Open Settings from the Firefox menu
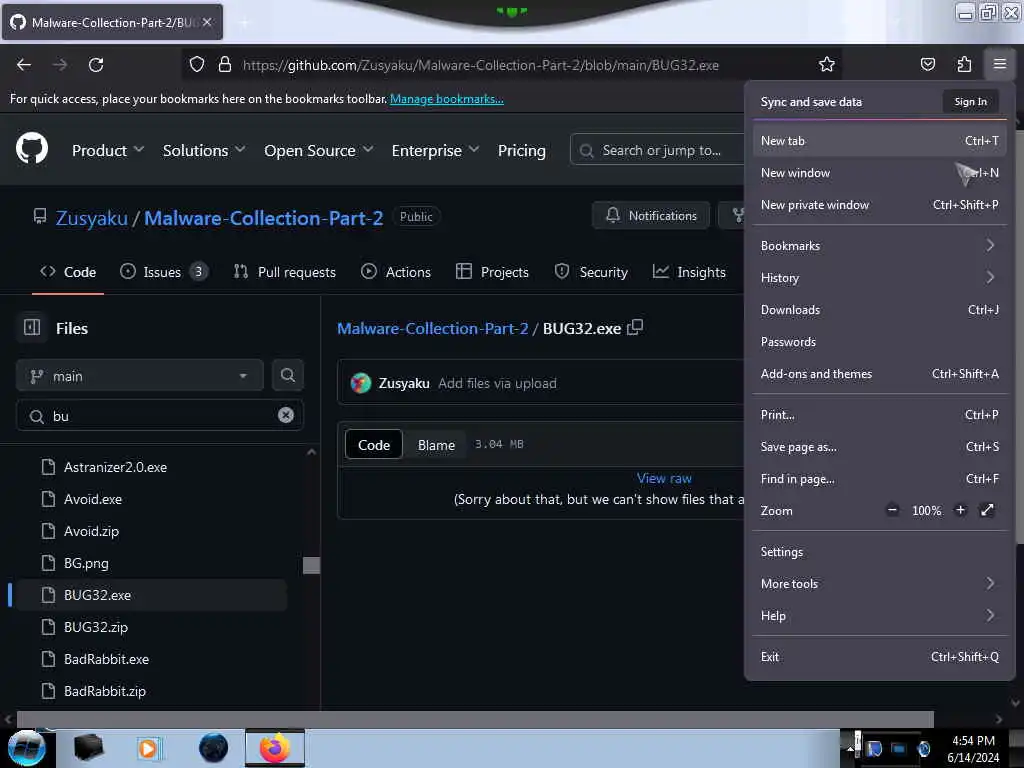Image resolution: width=1024 pixels, height=768 pixels. (x=879, y=552)
